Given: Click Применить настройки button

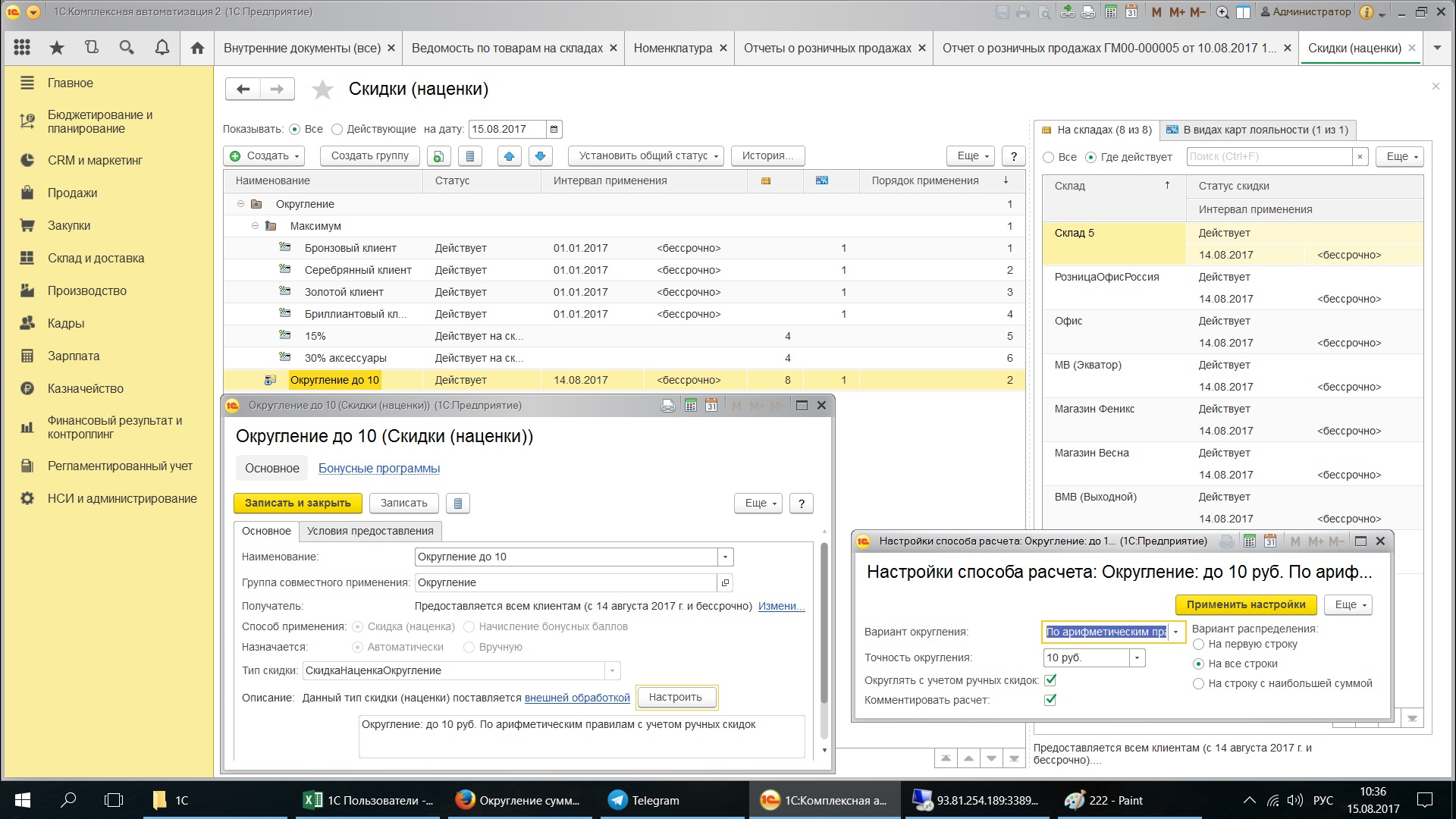Looking at the screenshot, I should click(x=1246, y=604).
